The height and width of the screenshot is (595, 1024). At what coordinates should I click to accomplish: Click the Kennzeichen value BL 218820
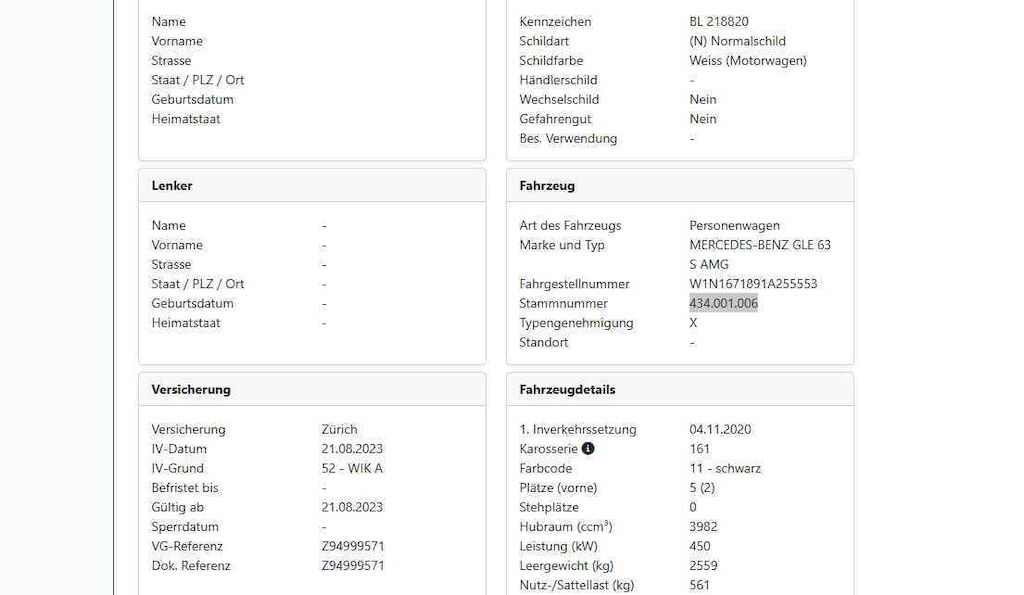tap(719, 22)
